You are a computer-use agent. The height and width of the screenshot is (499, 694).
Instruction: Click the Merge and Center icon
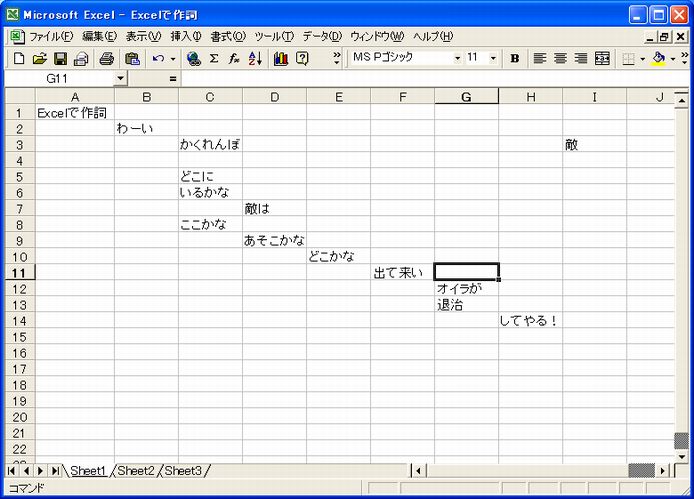(602, 58)
